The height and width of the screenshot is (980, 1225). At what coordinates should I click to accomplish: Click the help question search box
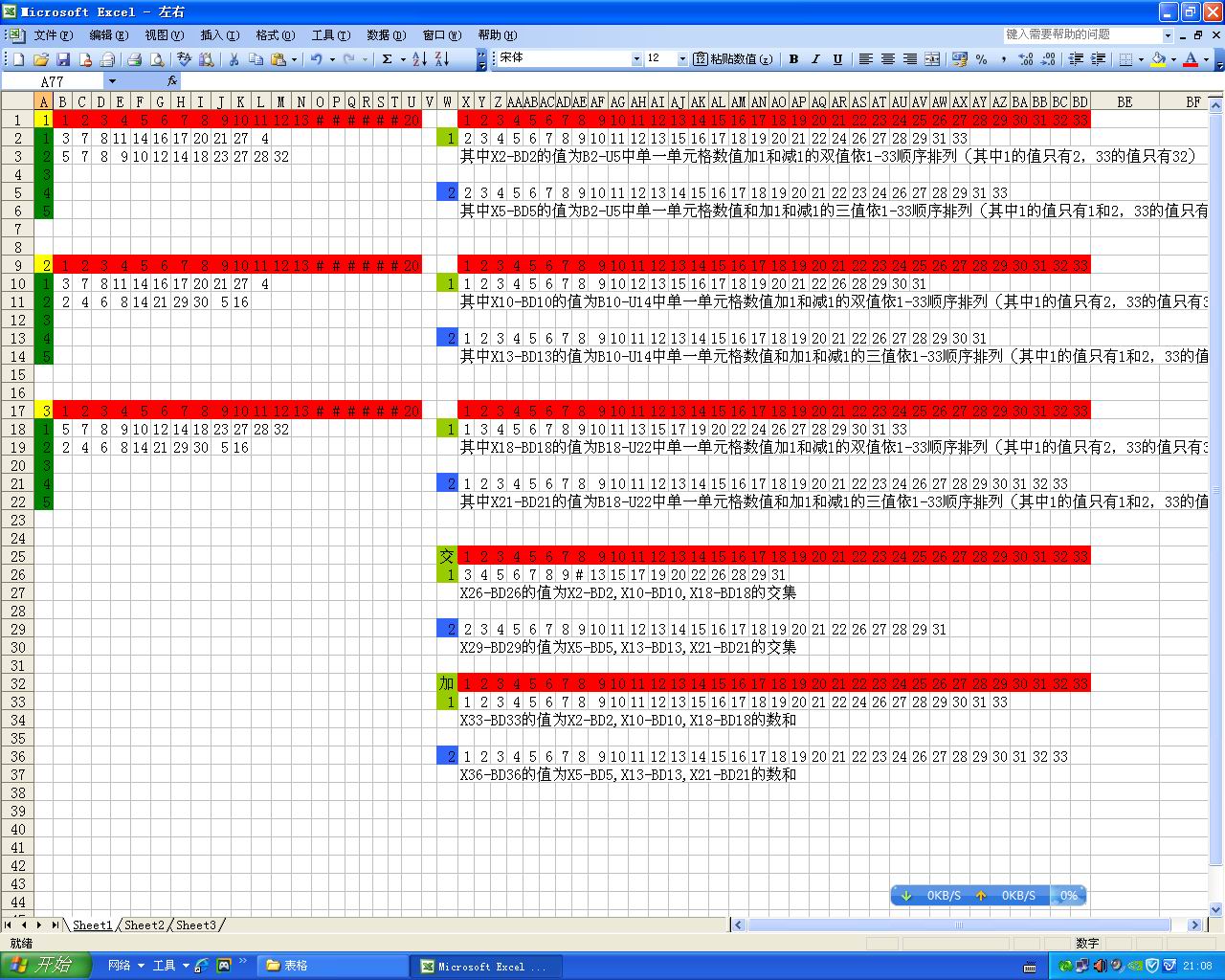tap(1082, 35)
